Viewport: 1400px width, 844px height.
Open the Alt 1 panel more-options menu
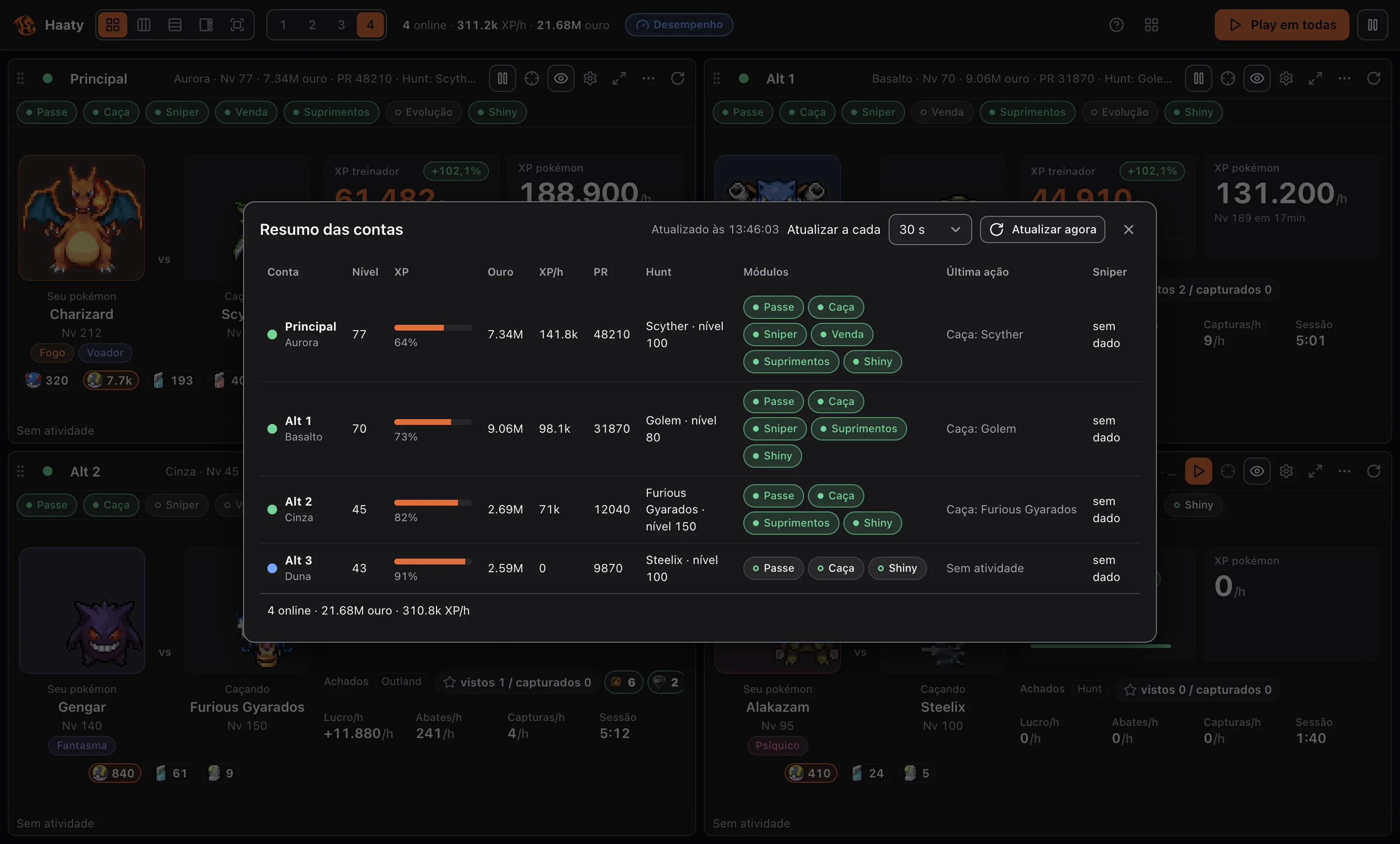click(1344, 78)
